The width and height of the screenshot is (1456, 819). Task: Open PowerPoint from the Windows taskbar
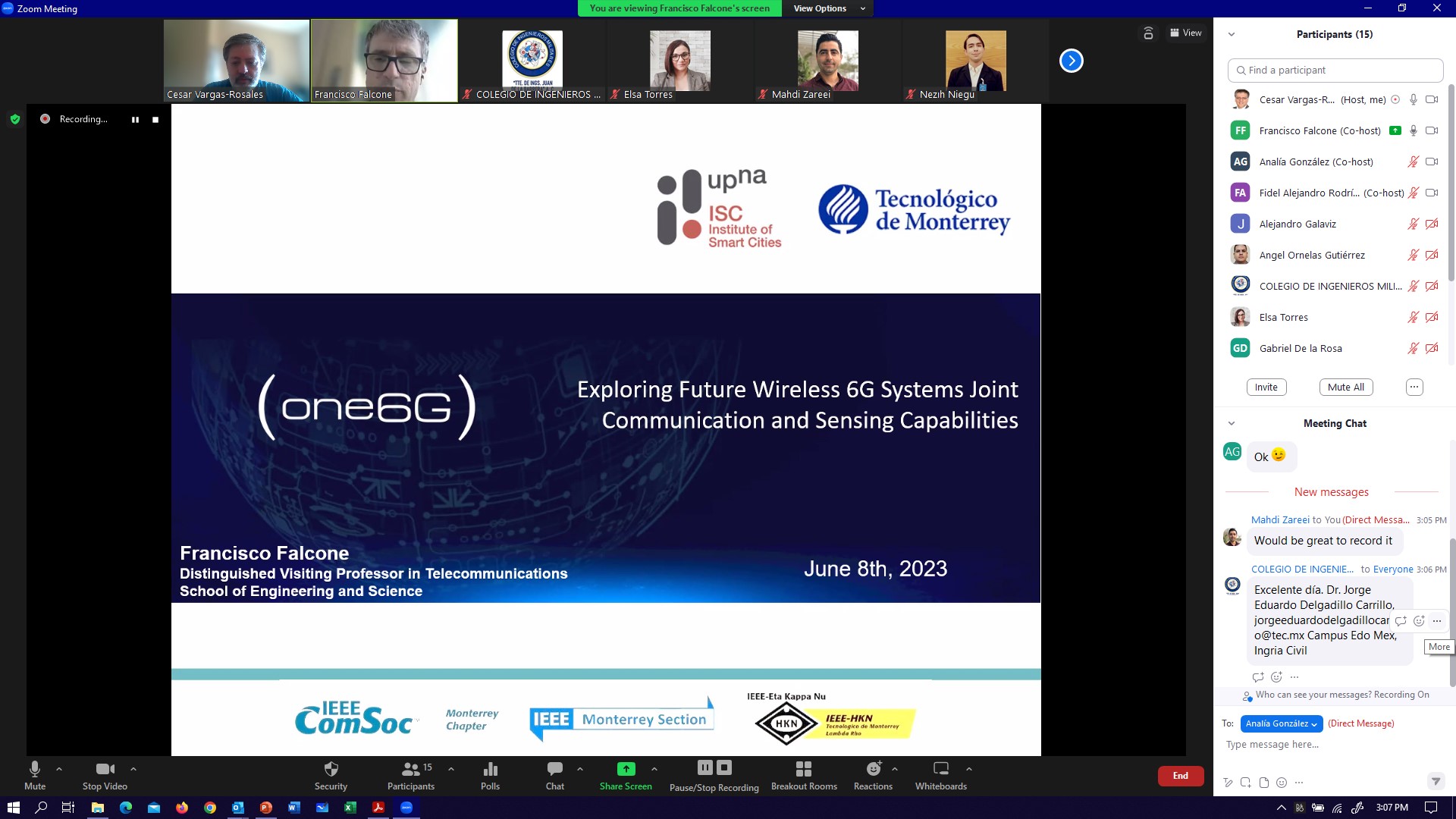[x=265, y=808]
